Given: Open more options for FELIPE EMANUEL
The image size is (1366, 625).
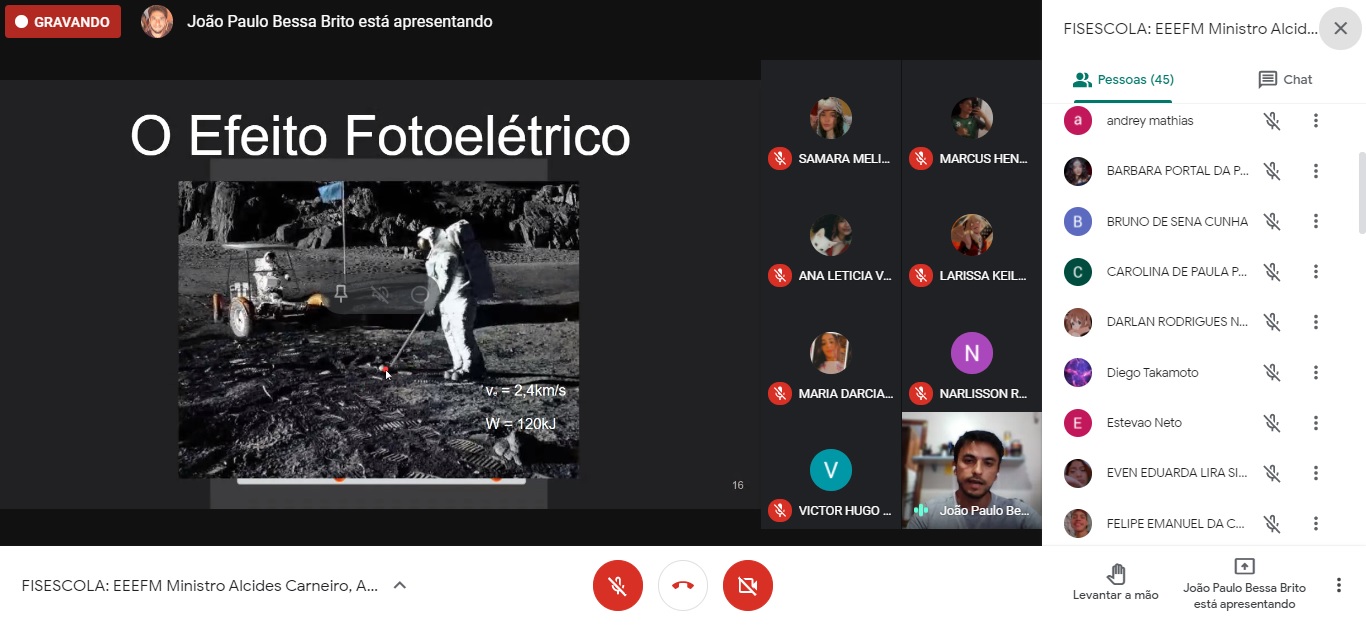Looking at the screenshot, I should click(x=1316, y=523).
